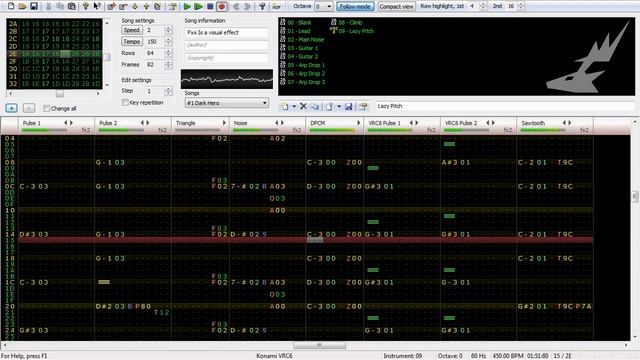The height and width of the screenshot is (360, 640).
Task: Click the load instrument icon
Action: [x=329, y=107]
